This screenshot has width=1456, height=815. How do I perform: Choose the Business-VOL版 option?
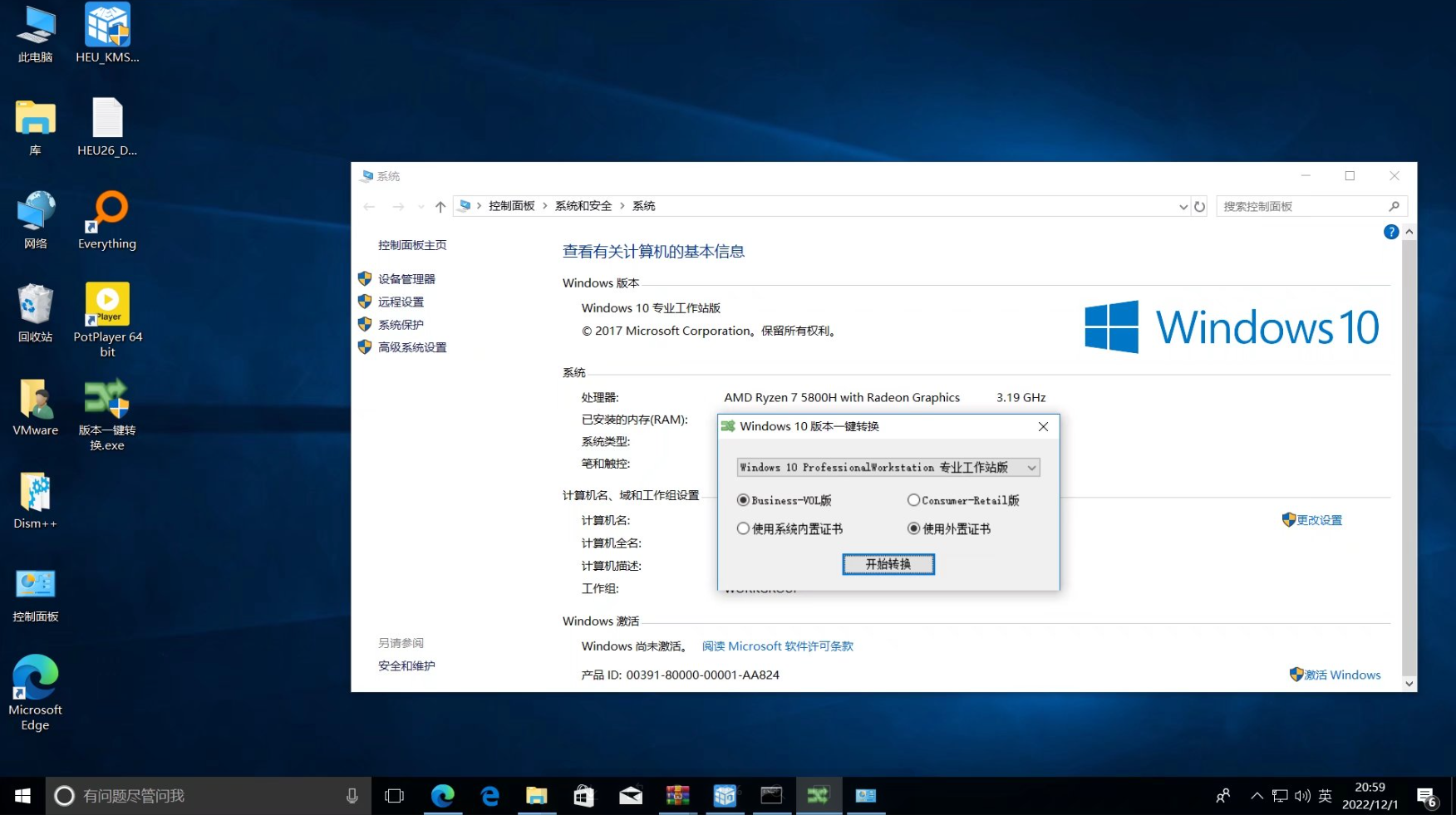coord(743,500)
